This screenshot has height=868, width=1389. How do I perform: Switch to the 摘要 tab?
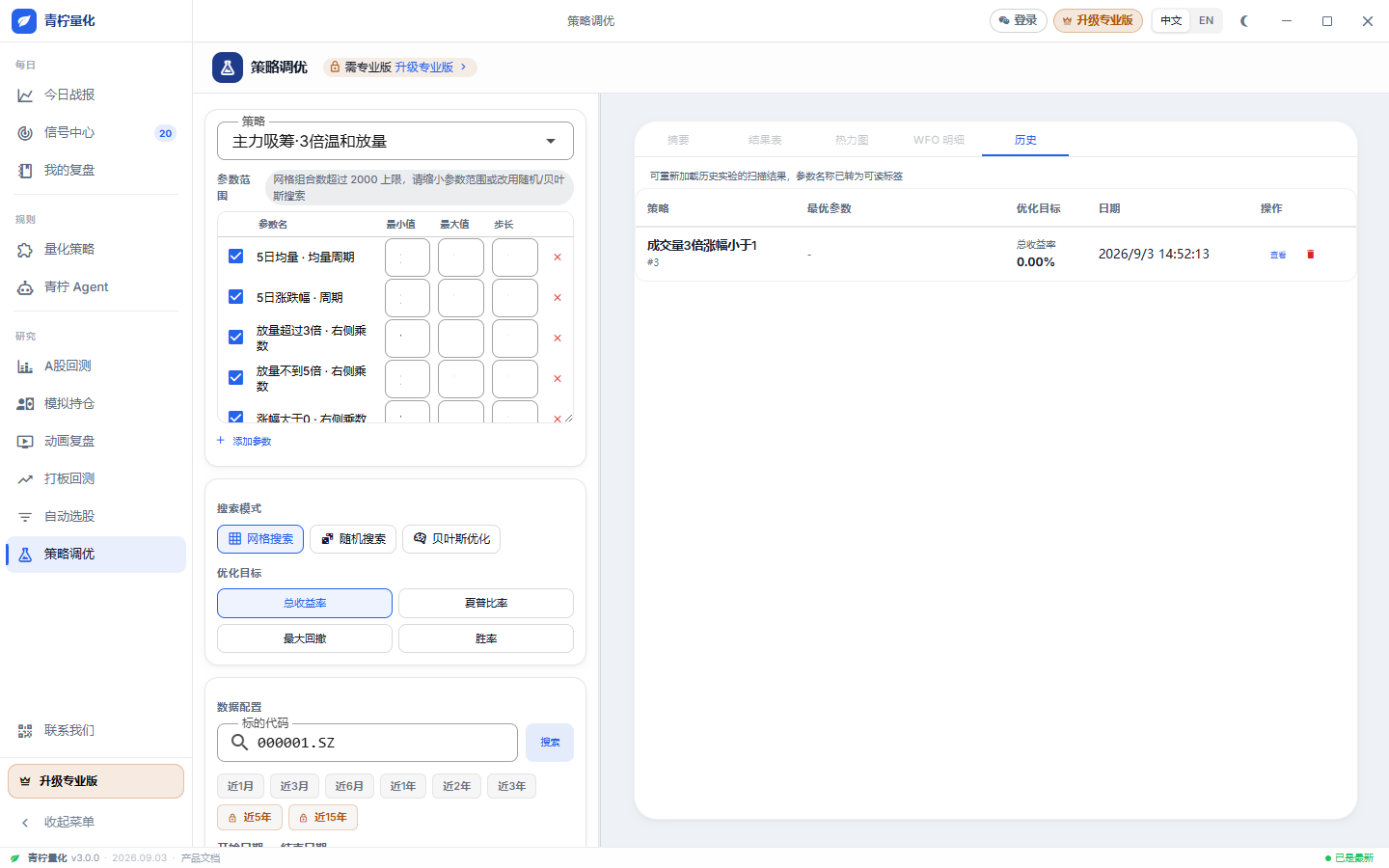point(678,140)
